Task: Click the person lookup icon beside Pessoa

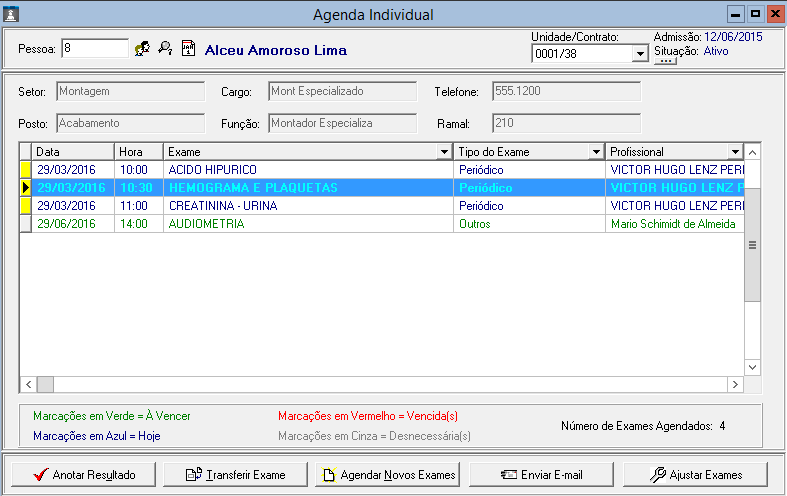Action: (x=143, y=48)
